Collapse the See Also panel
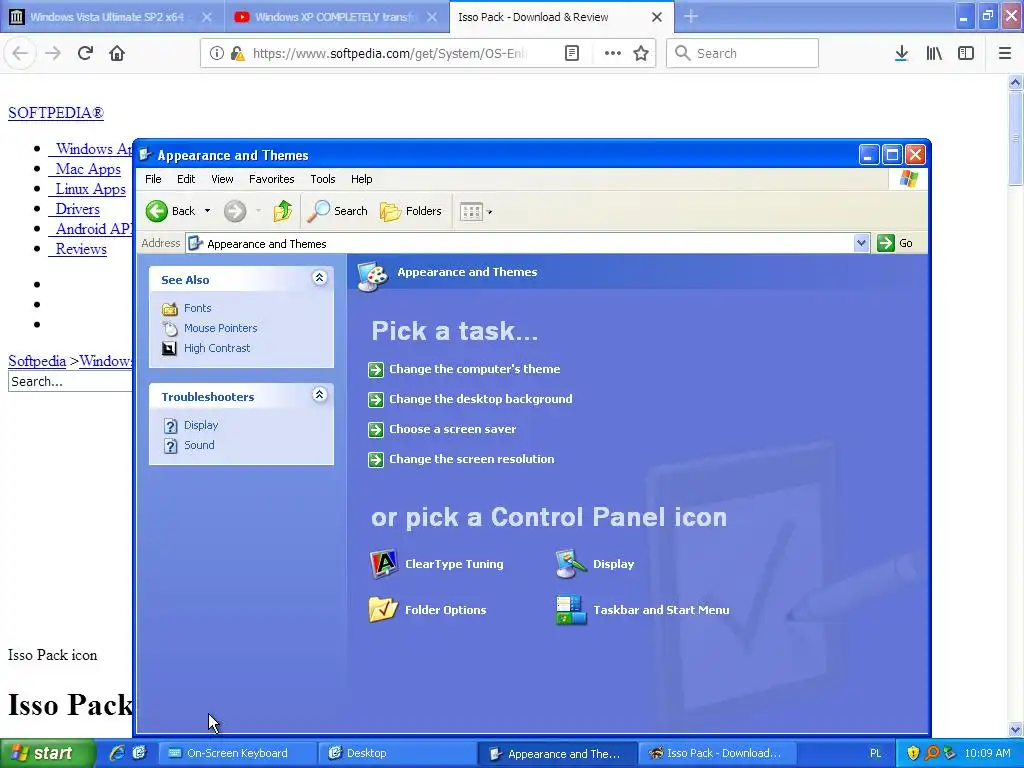Viewport: 1024px width, 768px height. click(319, 278)
